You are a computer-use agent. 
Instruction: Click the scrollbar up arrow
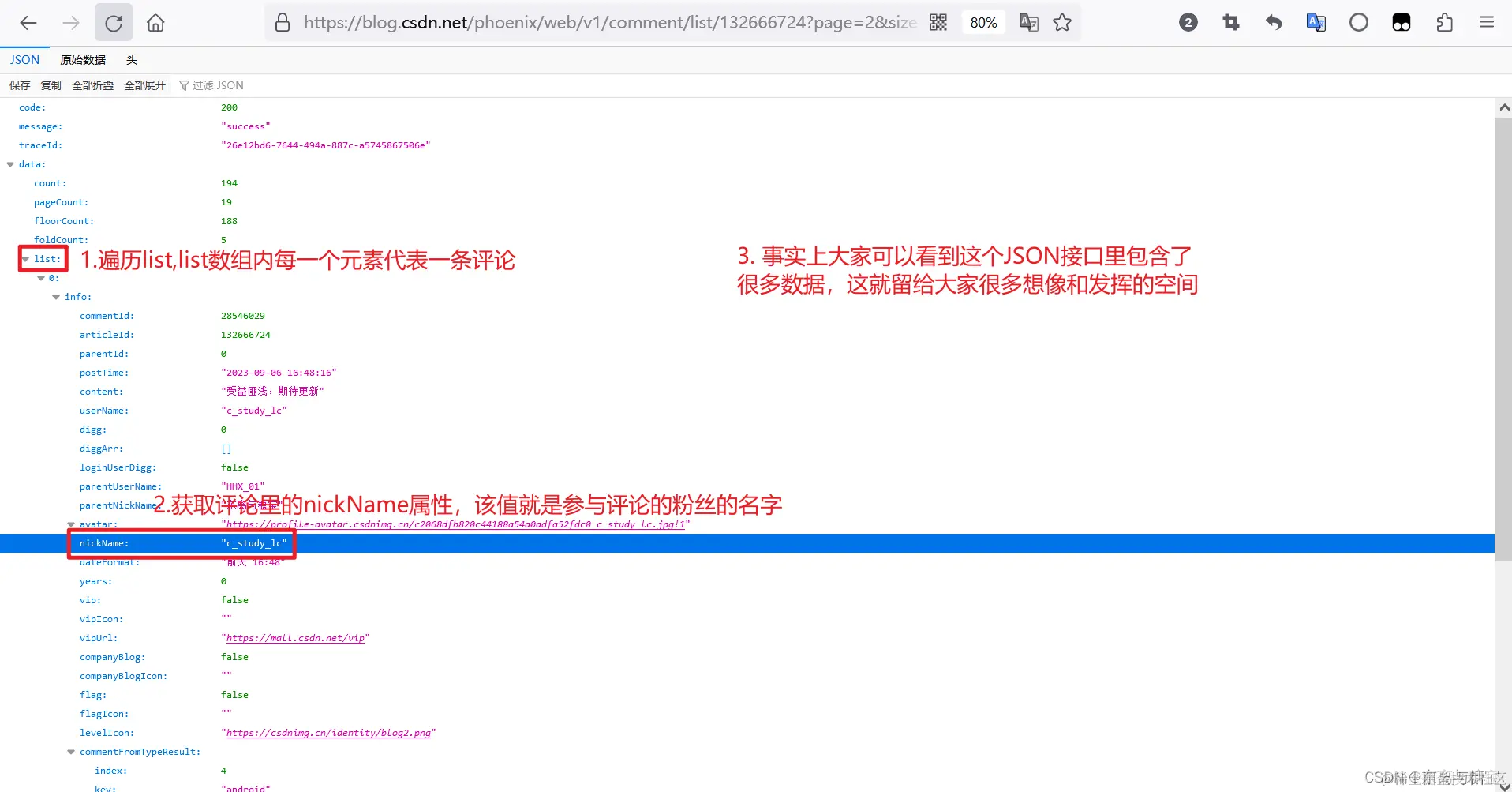coord(1503,107)
